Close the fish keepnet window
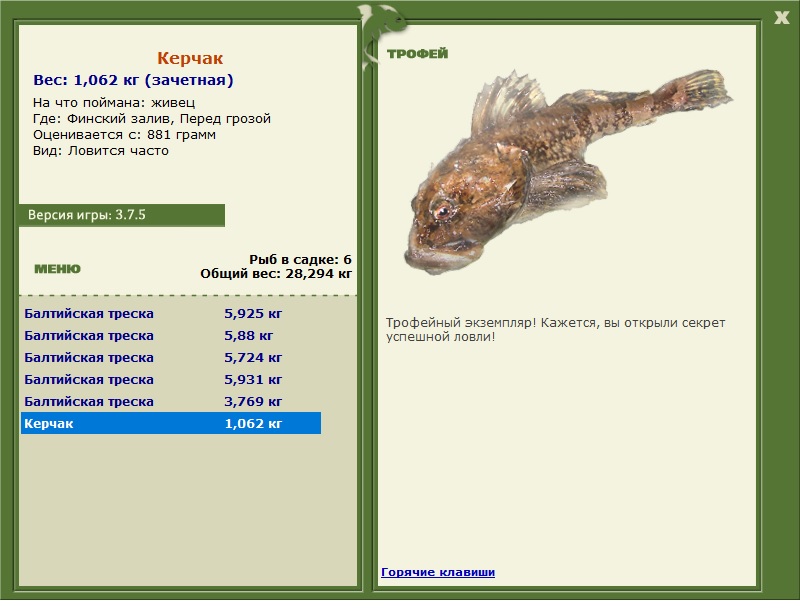This screenshot has width=800, height=614. click(x=781, y=18)
